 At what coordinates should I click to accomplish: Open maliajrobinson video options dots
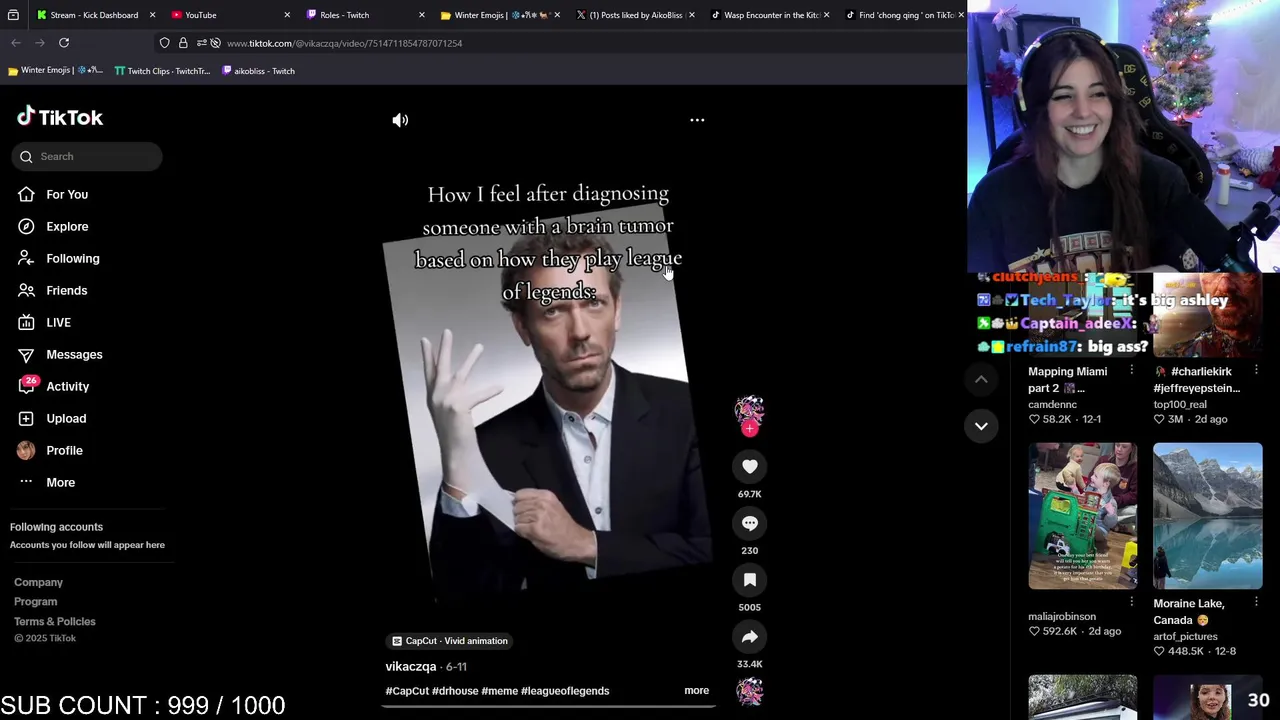tap(1132, 602)
